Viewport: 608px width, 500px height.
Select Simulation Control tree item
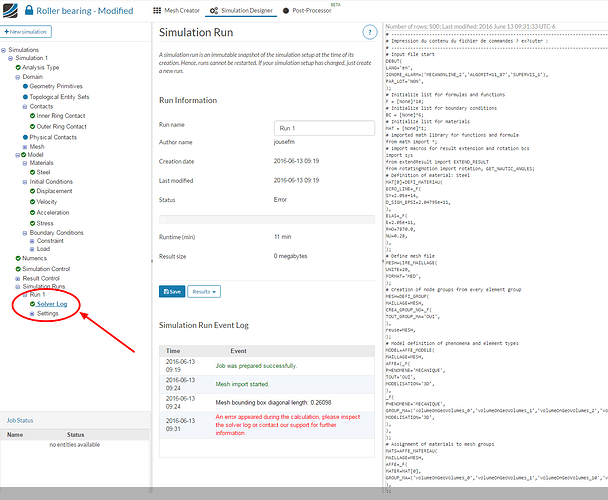coord(46,269)
